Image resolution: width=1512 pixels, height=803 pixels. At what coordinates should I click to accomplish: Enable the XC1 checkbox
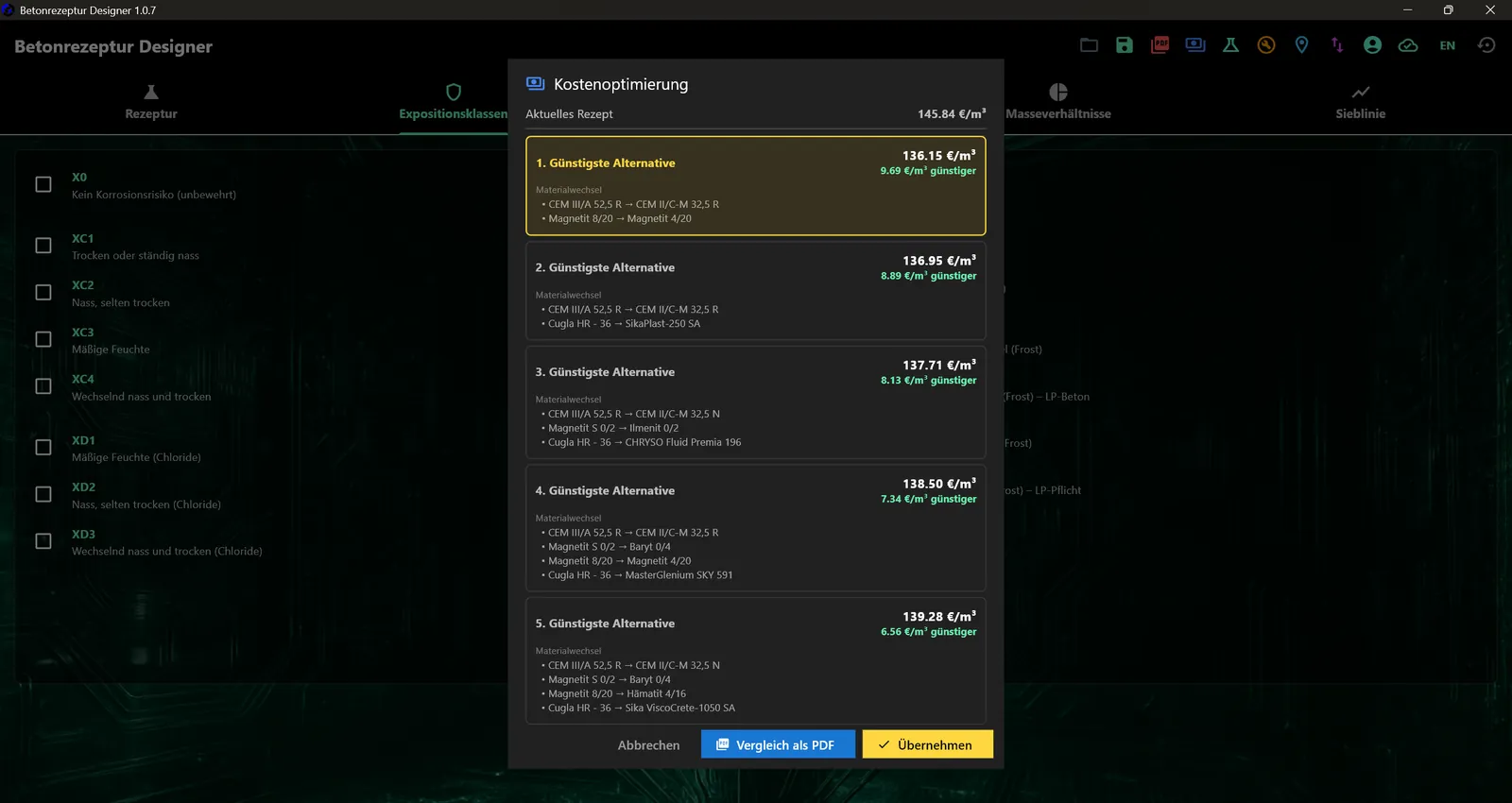click(43, 246)
